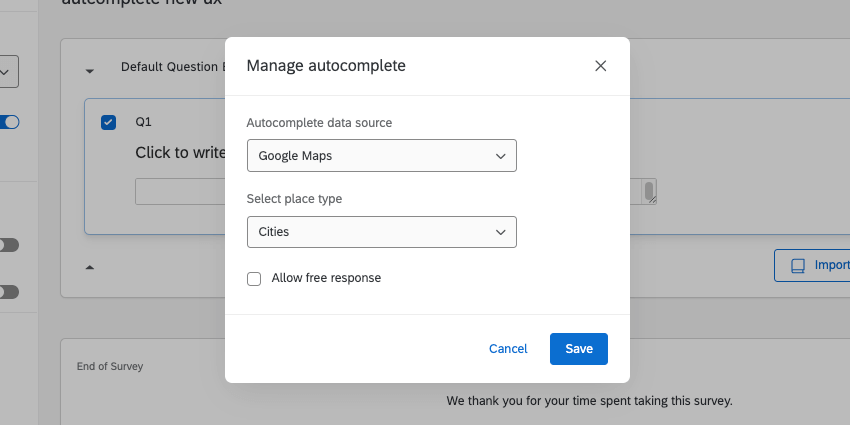
Task: Click the text box scrollbar handle
Action: (649, 191)
